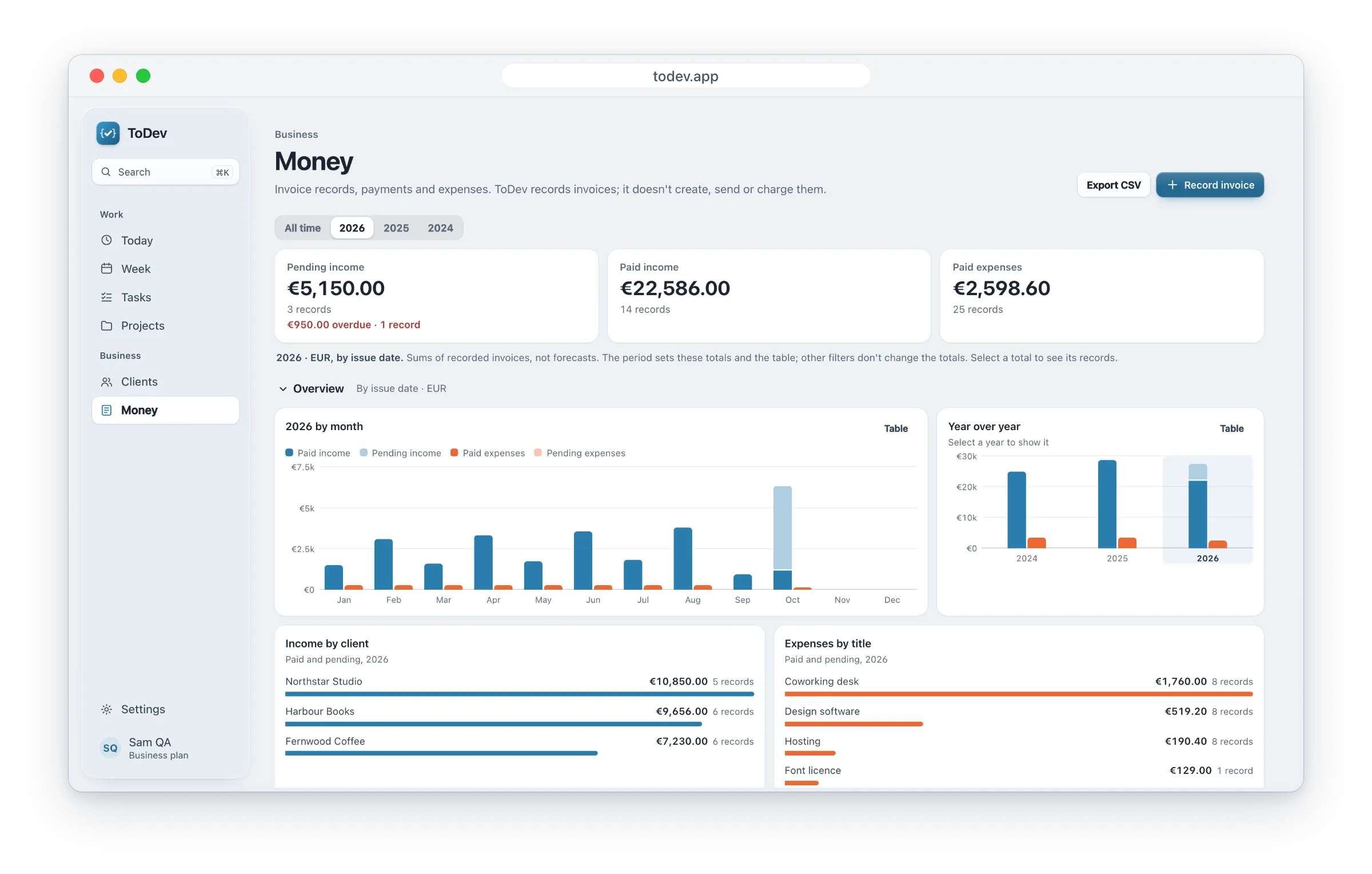Viewport: 1372px width, 874px height.
Task: Open Projects via its folder icon
Action: click(x=106, y=325)
